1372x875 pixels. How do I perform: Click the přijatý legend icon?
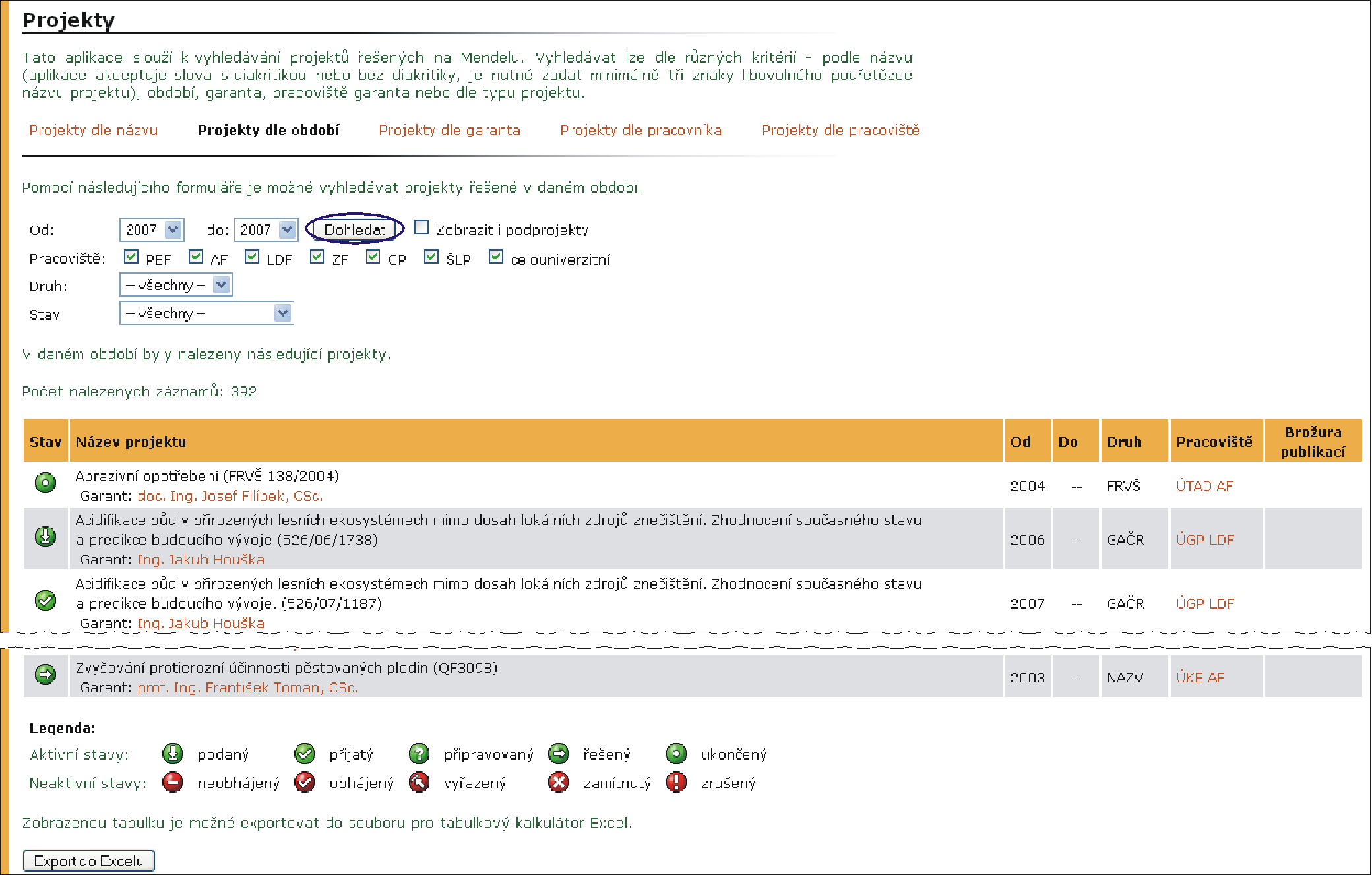tap(305, 753)
